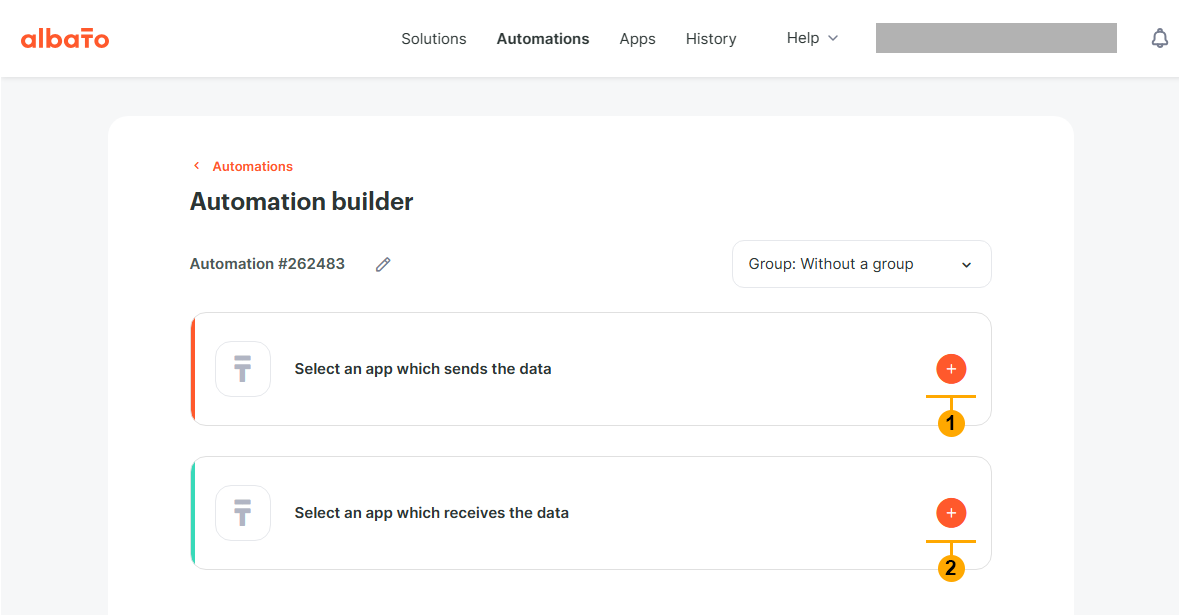Open the Solutions tab
The image size is (1180, 615).
(x=433, y=38)
